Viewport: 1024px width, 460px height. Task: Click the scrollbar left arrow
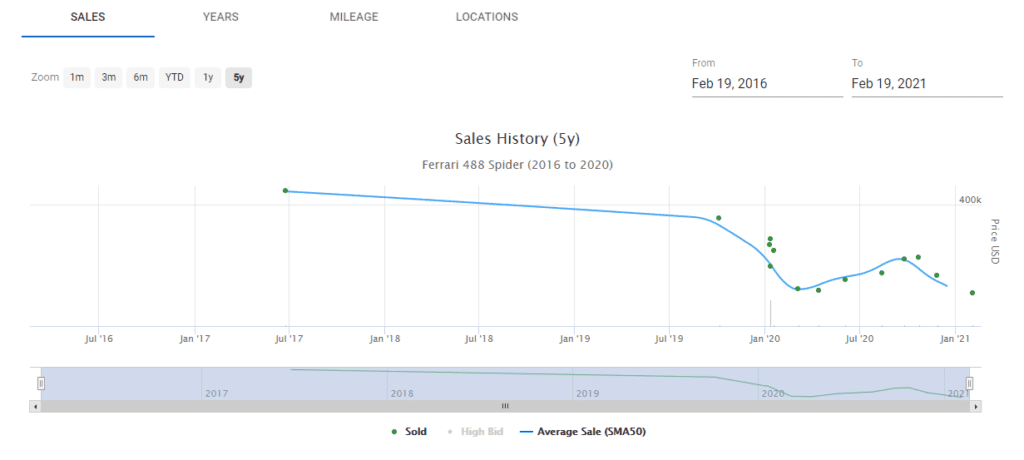point(35,406)
